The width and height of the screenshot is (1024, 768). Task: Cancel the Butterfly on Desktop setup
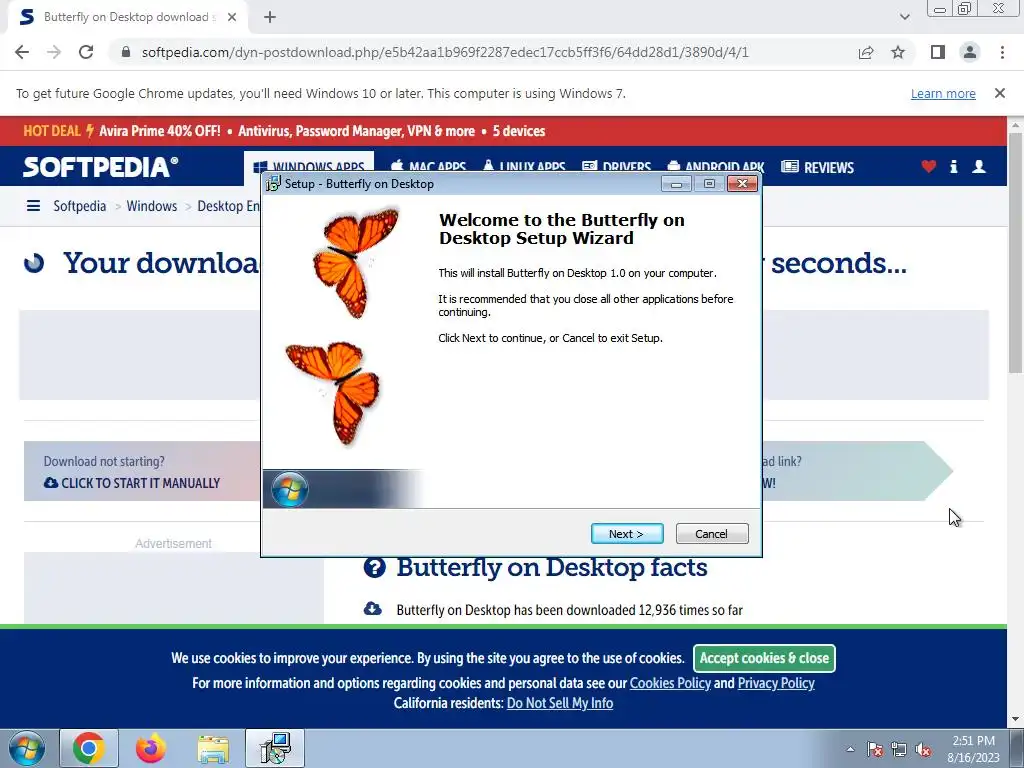point(712,534)
